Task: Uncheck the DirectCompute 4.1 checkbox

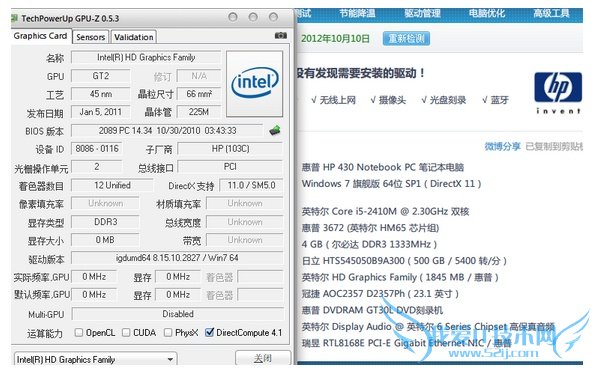Action: click(209, 333)
